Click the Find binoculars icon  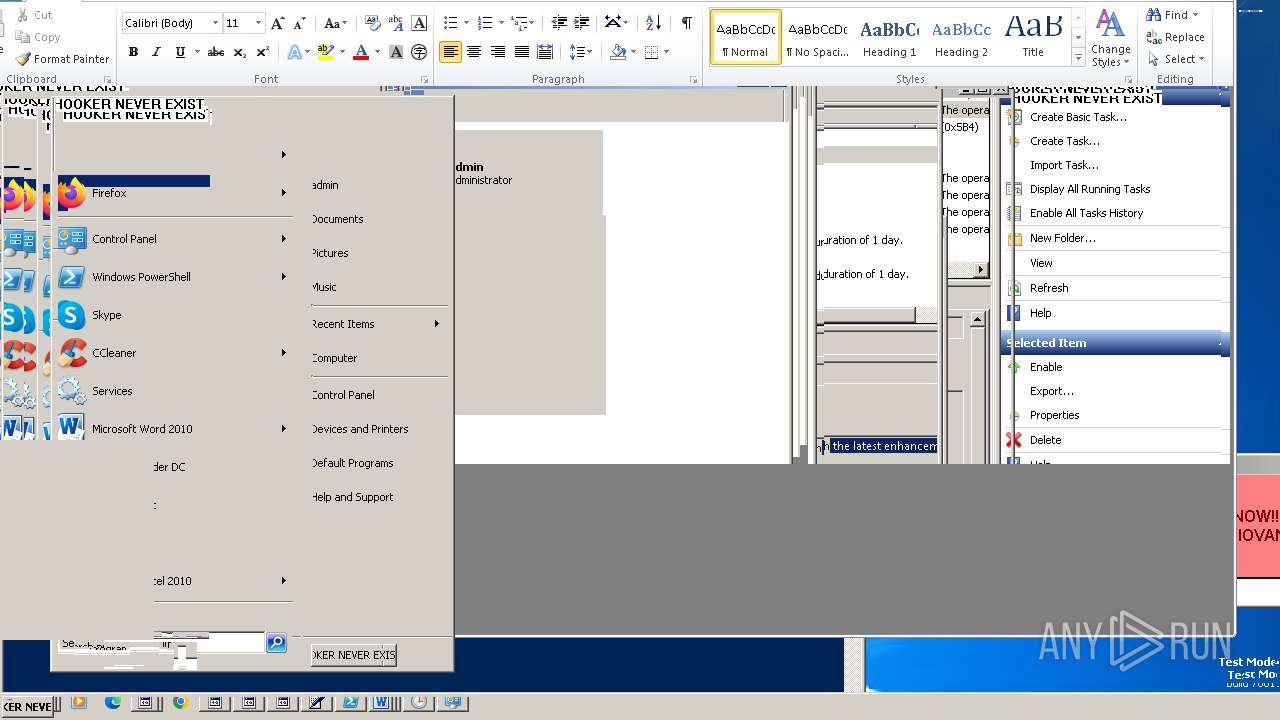click(x=1153, y=15)
